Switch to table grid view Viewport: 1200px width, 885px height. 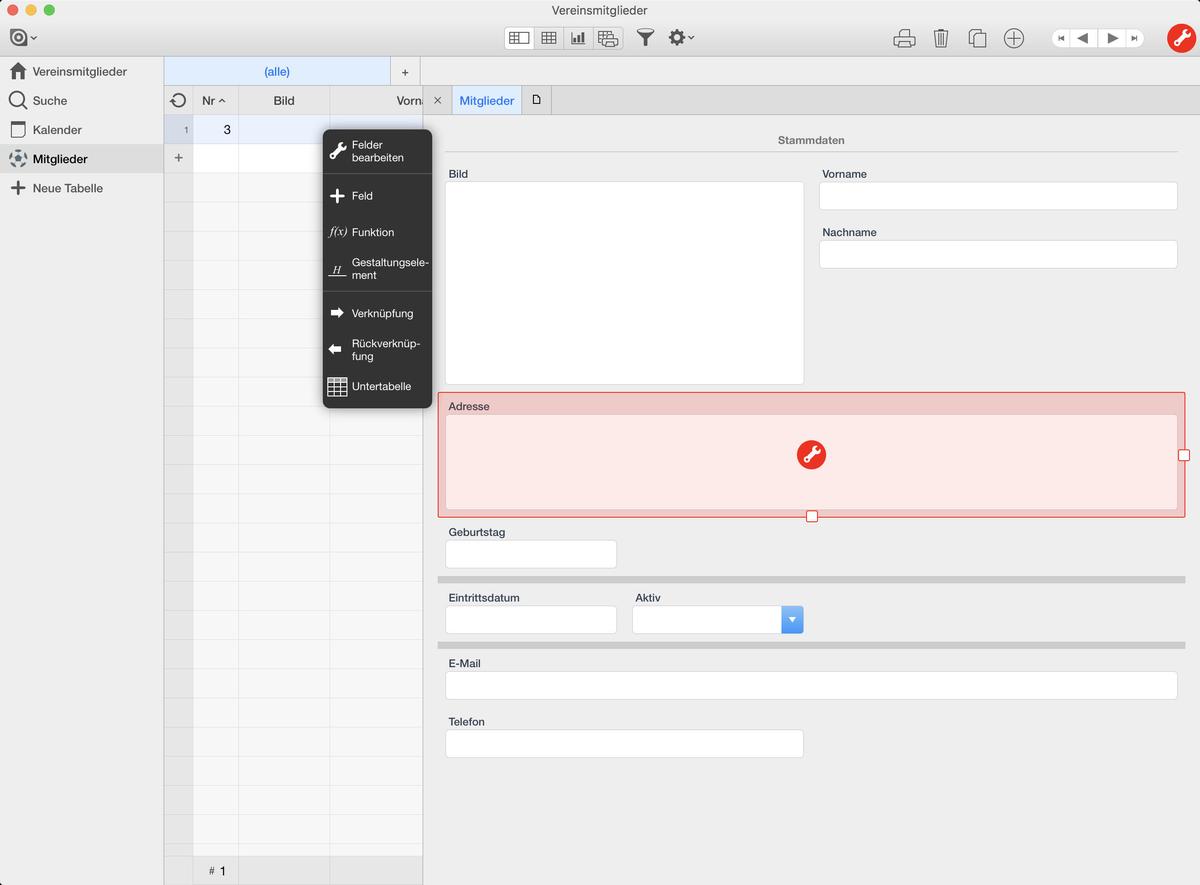[x=549, y=38]
